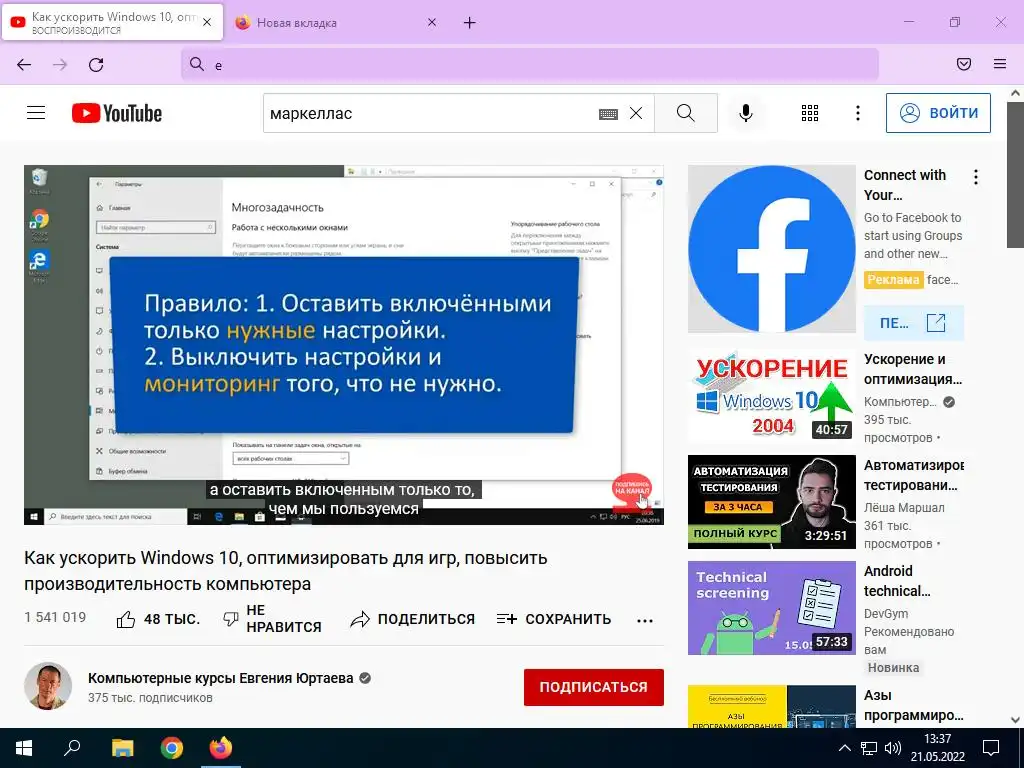Open a new browser tab

[x=470, y=23]
